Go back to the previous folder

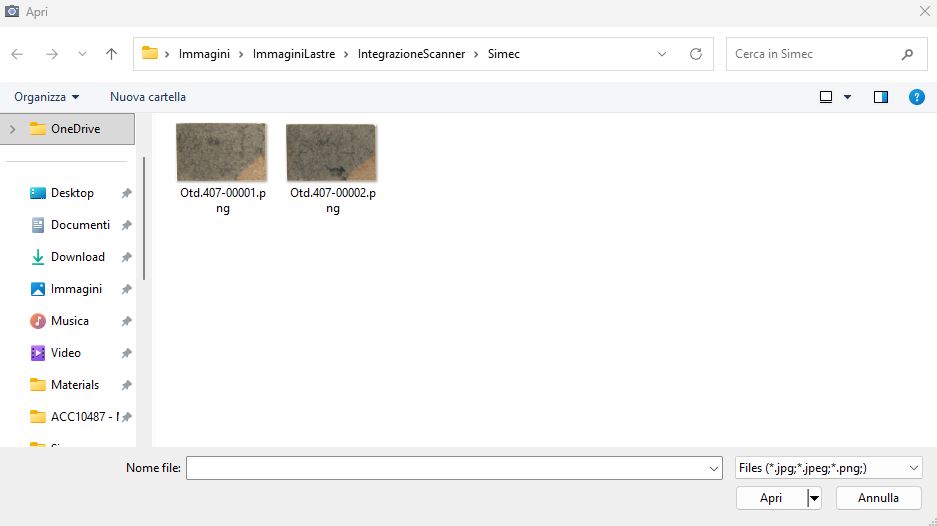pos(17,54)
